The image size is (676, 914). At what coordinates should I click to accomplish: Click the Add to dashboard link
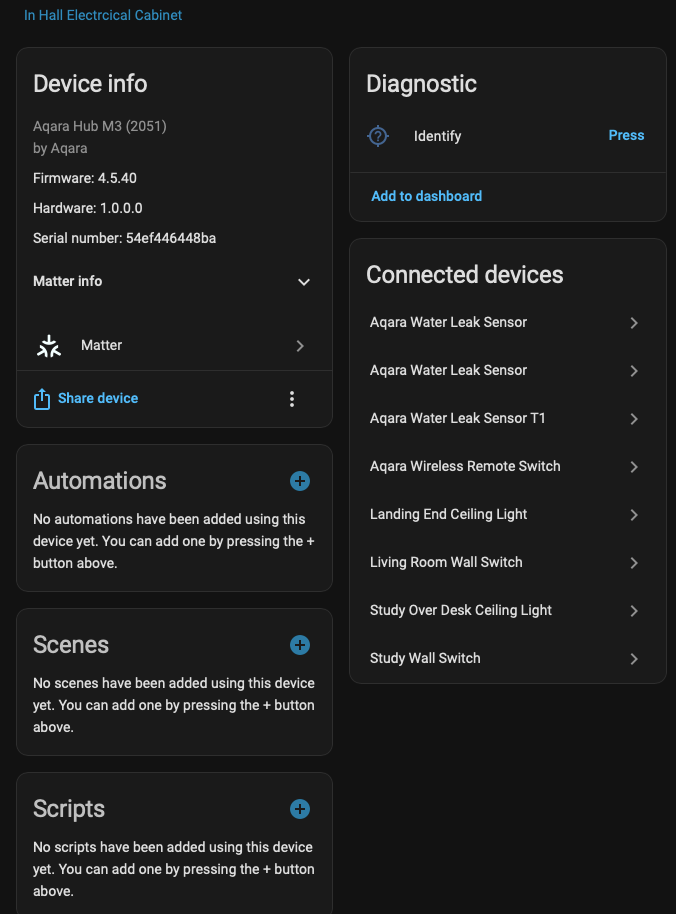426,196
